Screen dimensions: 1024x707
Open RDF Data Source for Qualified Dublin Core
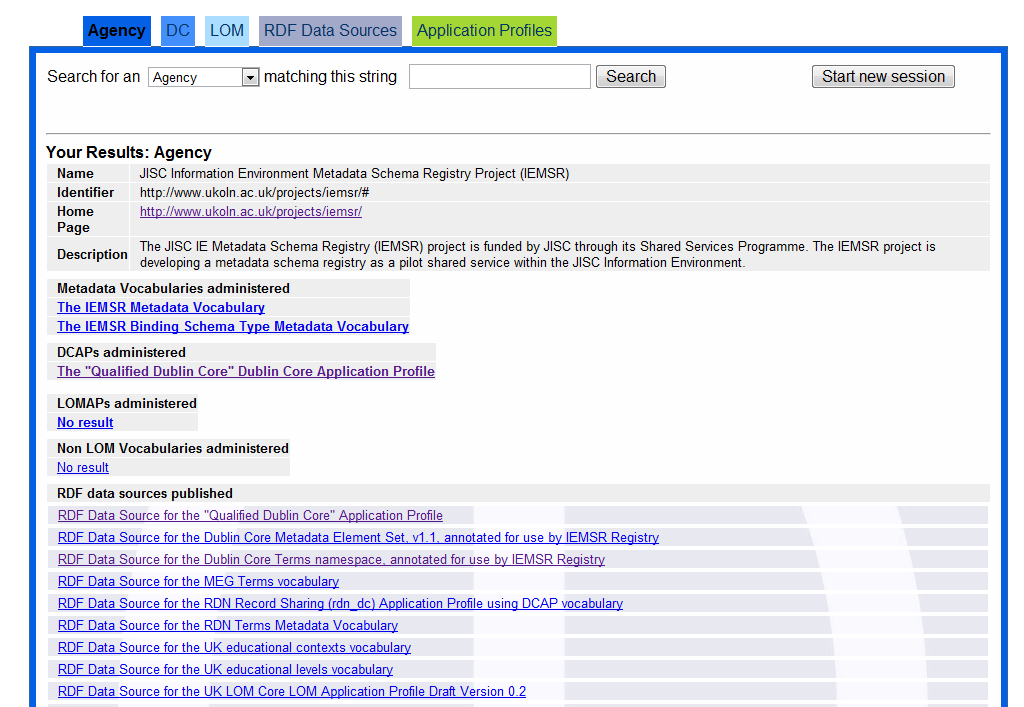tap(250, 516)
